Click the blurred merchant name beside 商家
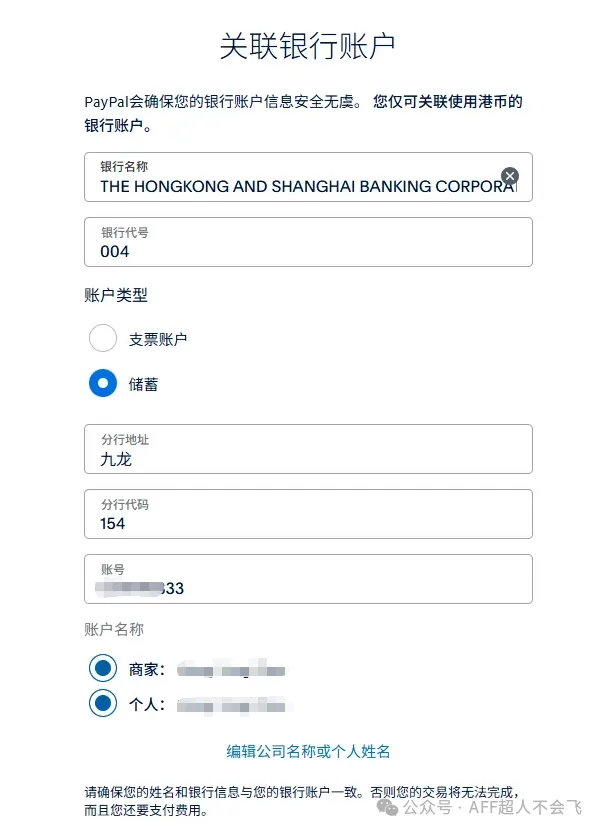 click(x=232, y=669)
